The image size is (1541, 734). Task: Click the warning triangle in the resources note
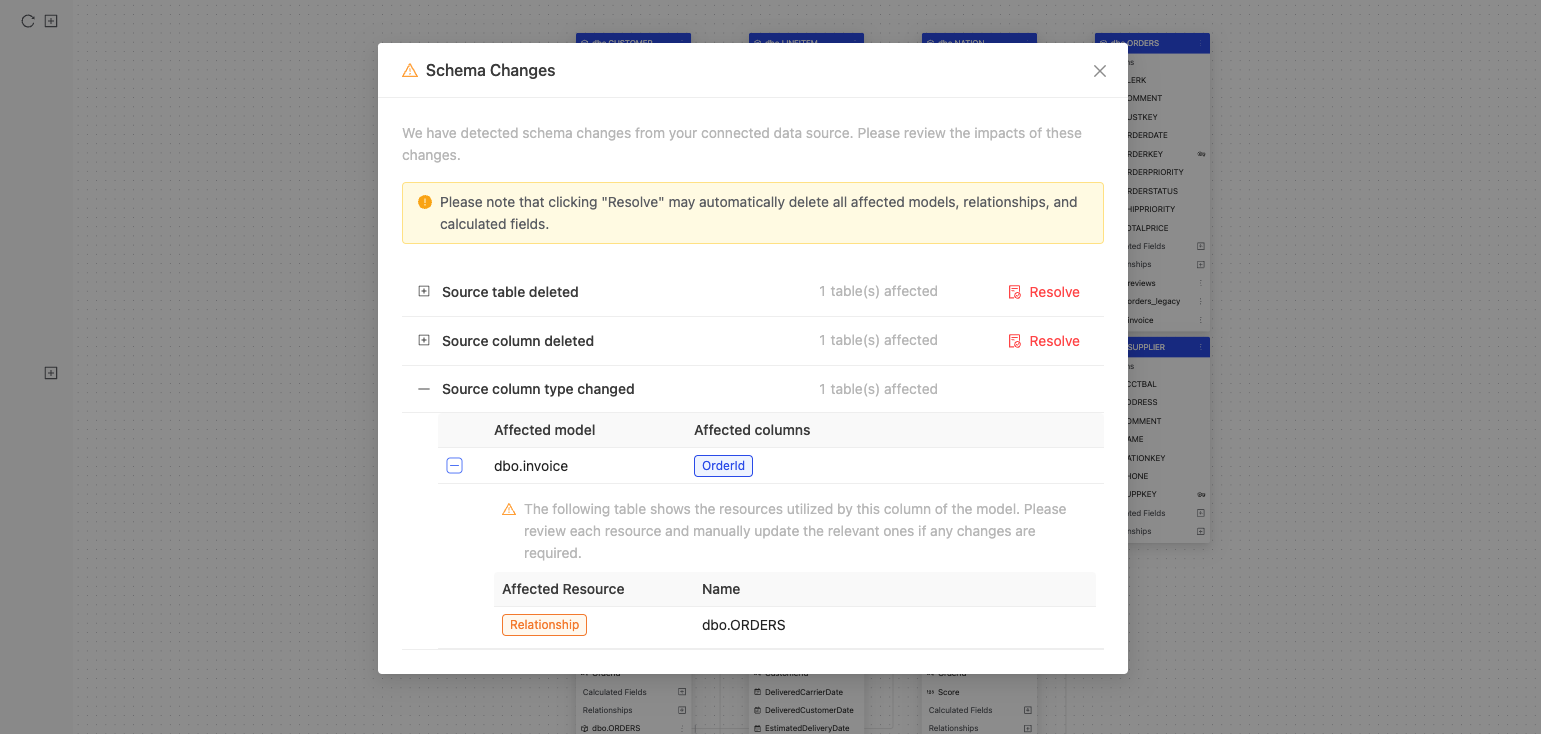pyautogui.click(x=509, y=509)
